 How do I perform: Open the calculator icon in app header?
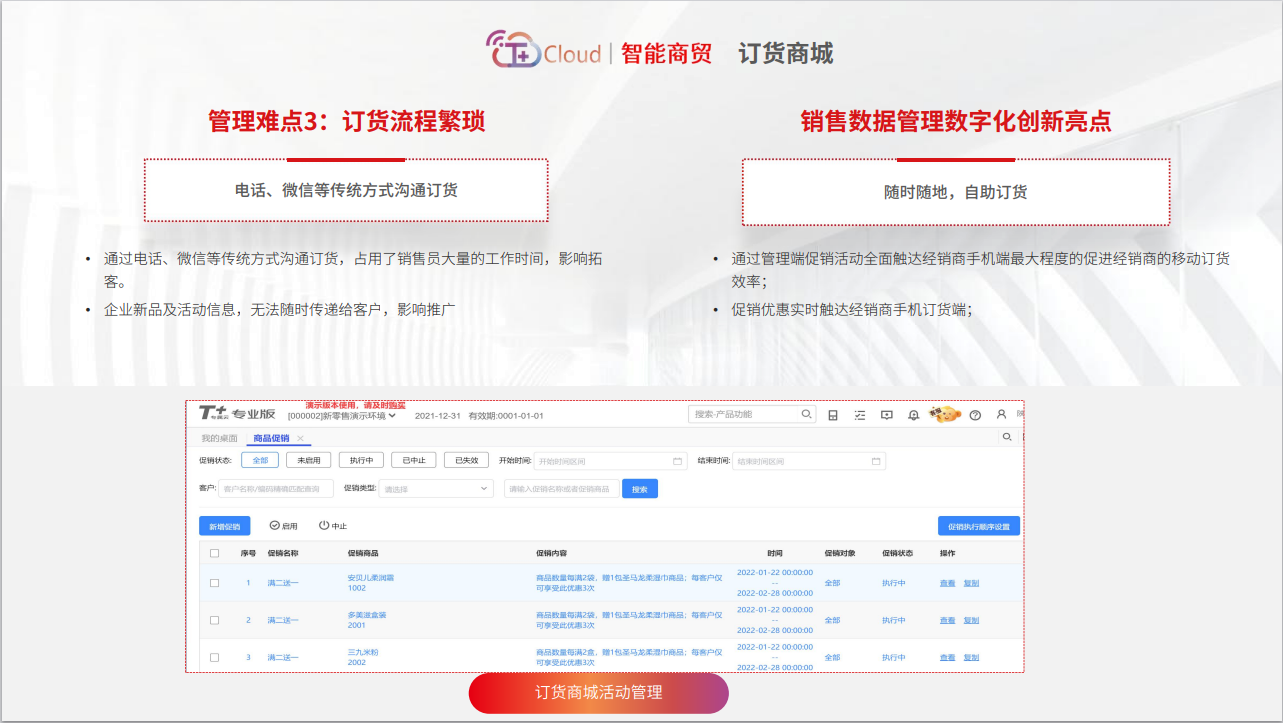[833, 415]
